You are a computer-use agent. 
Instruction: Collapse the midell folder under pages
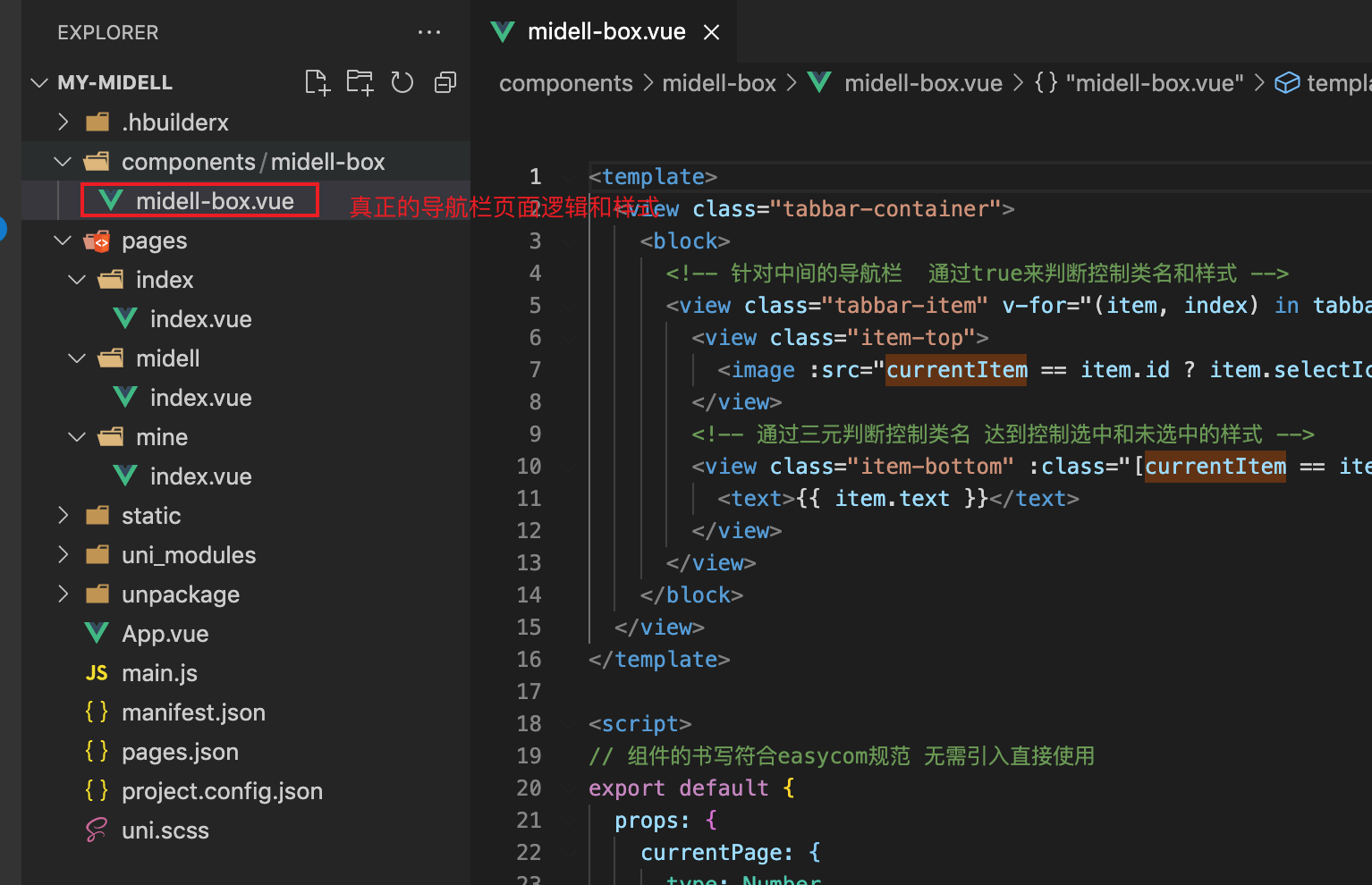(78, 358)
